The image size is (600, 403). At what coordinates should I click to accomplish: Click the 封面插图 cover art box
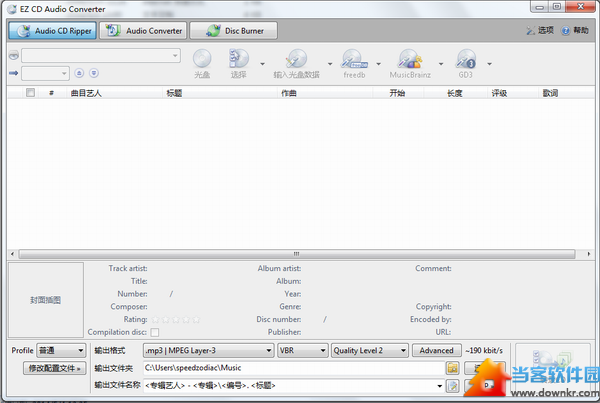(46, 300)
